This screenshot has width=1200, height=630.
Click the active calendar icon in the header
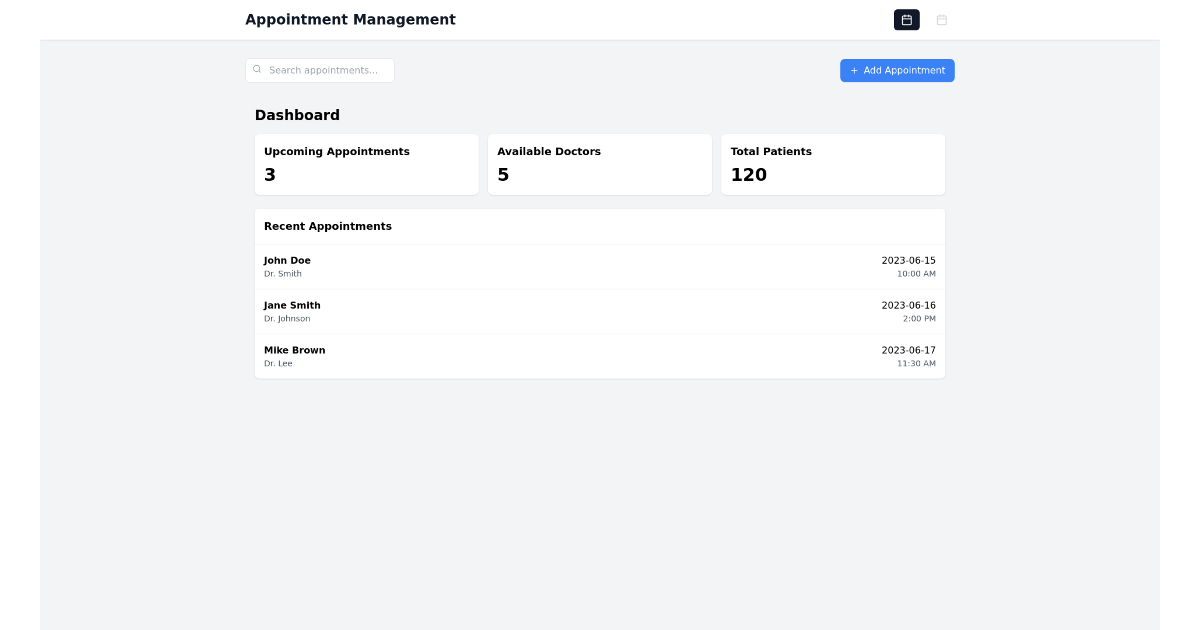click(x=906, y=19)
